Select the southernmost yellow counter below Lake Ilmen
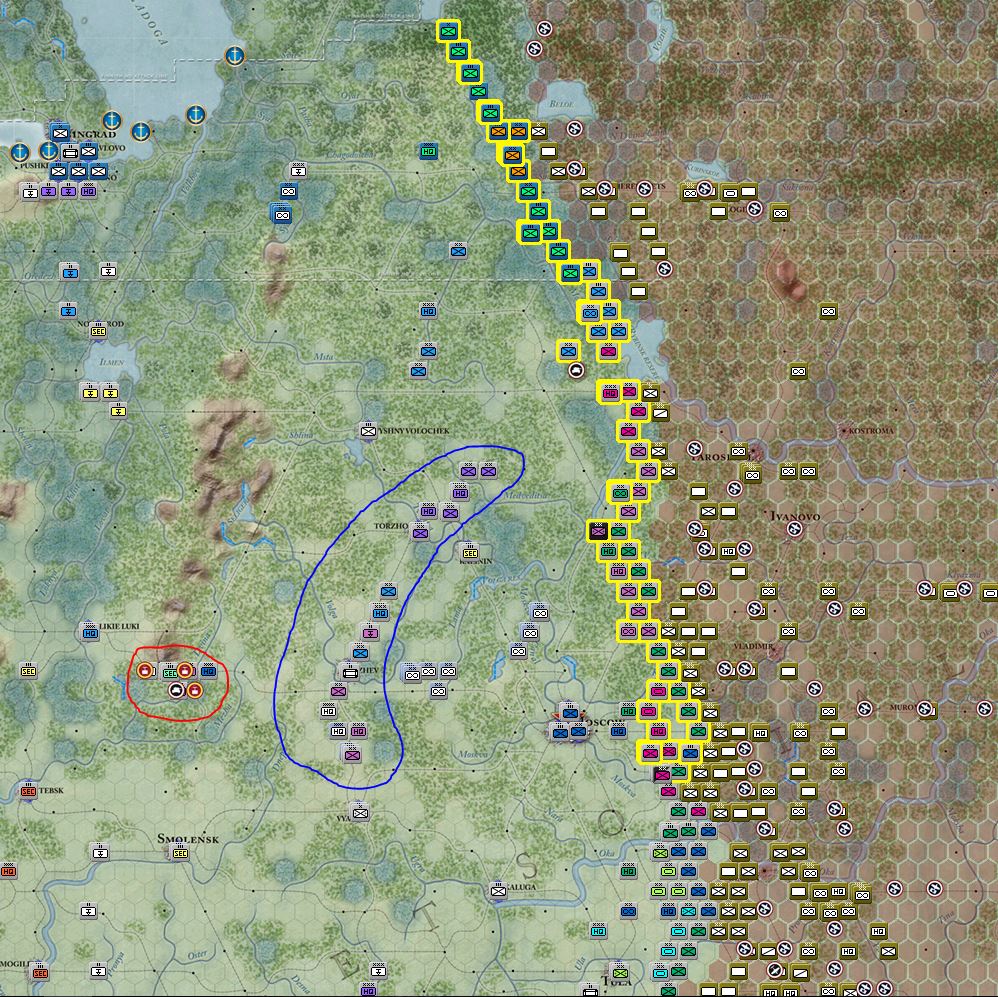This screenshot has width=998, height=997. [x=118, y=412]
